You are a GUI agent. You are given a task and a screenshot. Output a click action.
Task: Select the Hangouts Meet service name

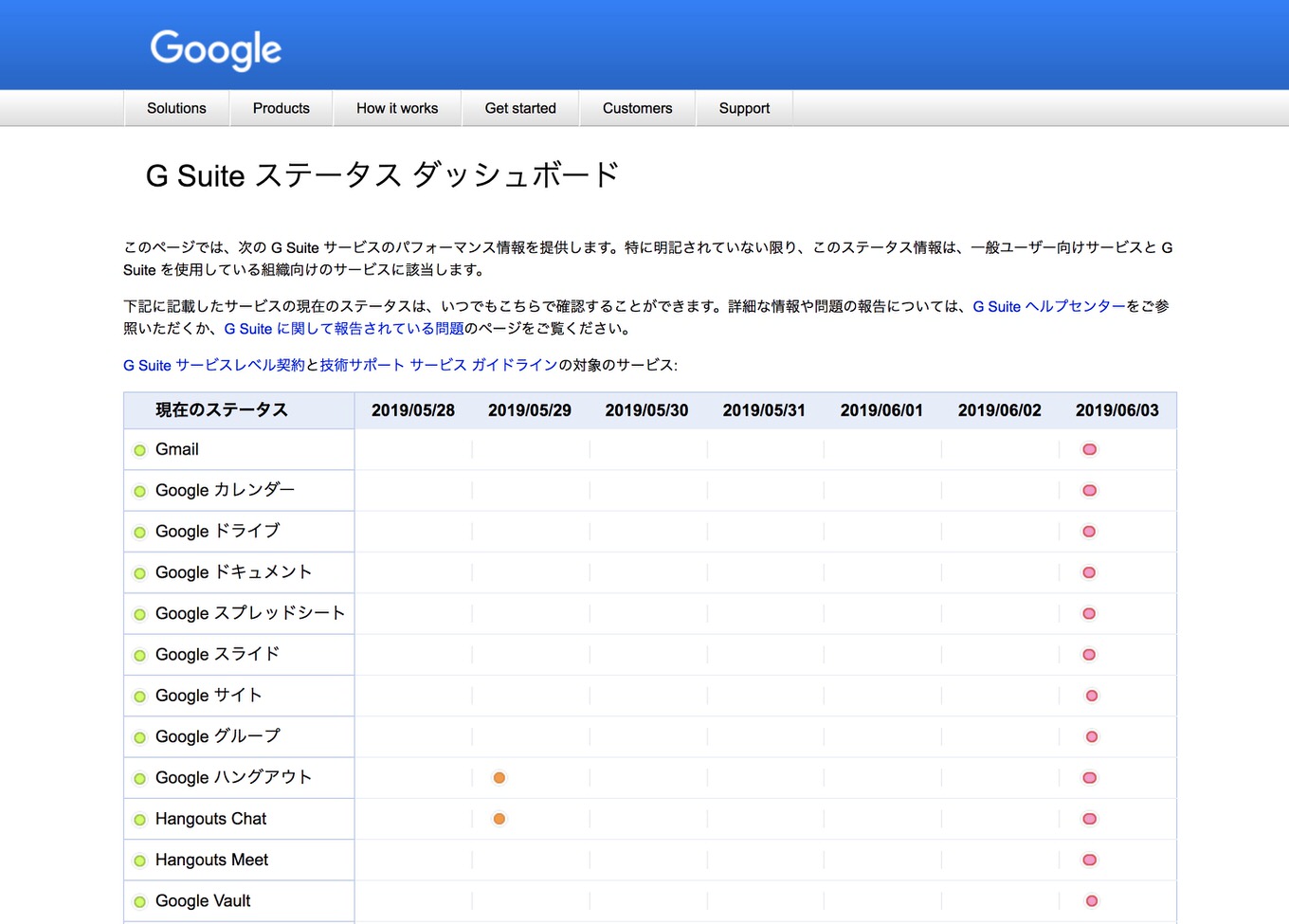pyautogui.click(x=211, y=860)
